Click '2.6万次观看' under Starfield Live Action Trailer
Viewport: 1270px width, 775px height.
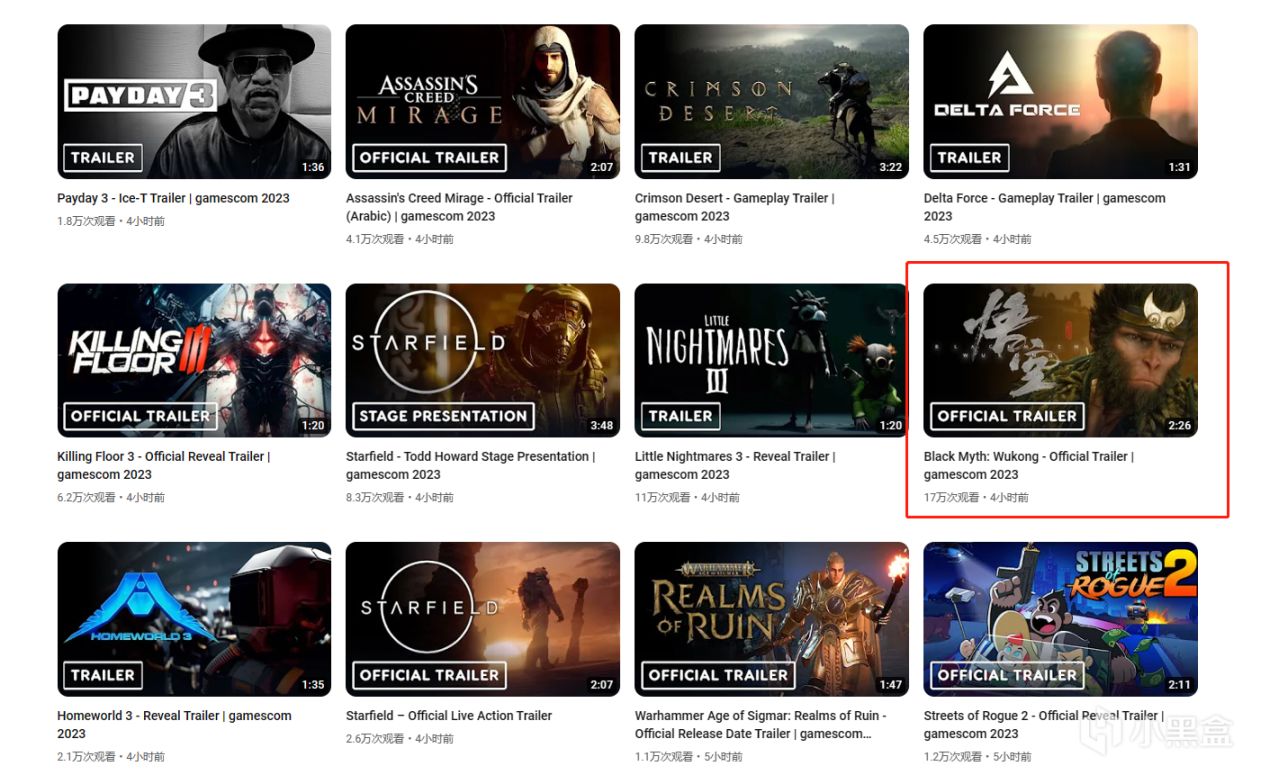click(x=376, y=739)
